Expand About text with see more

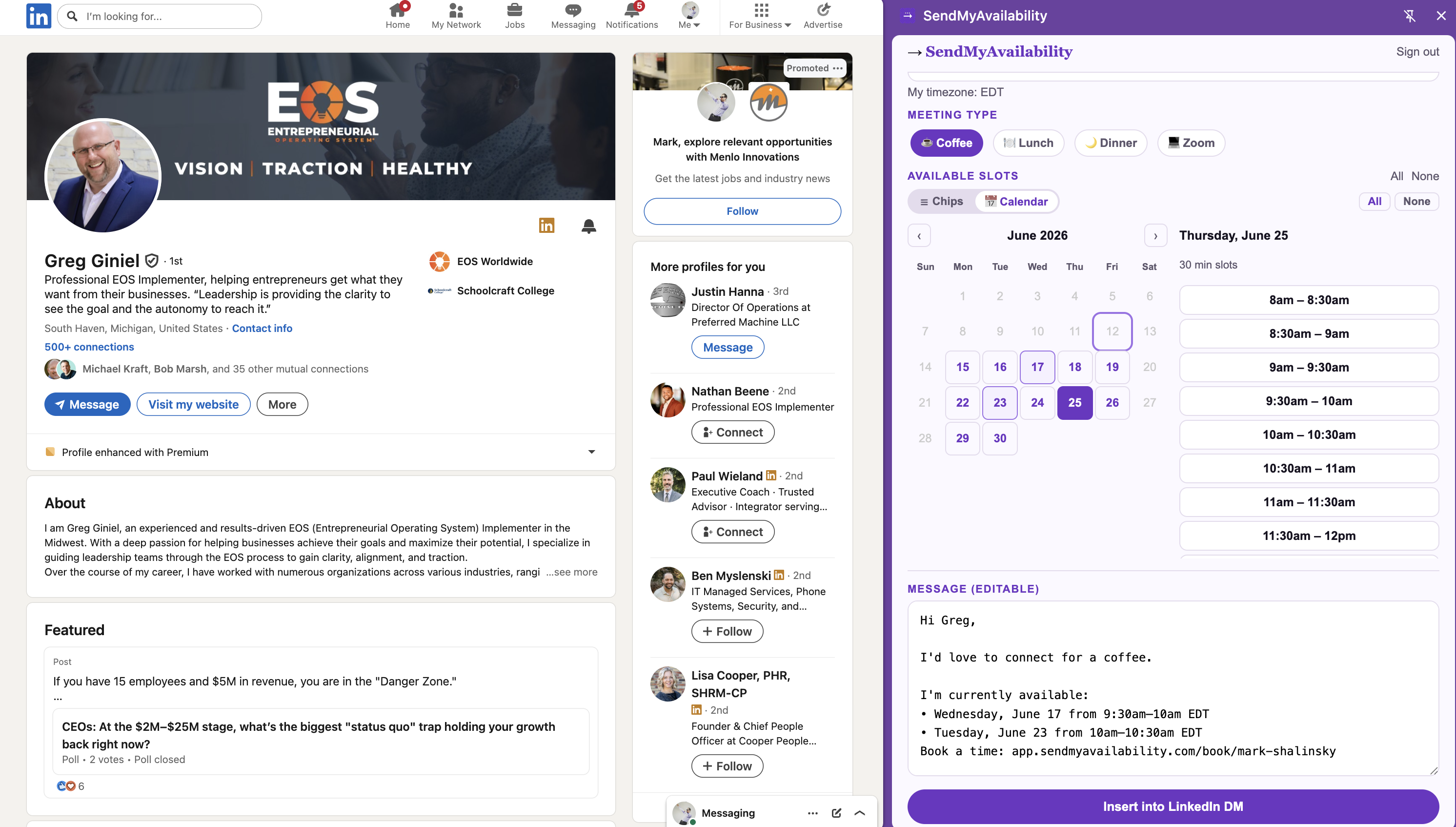point(571,572)
